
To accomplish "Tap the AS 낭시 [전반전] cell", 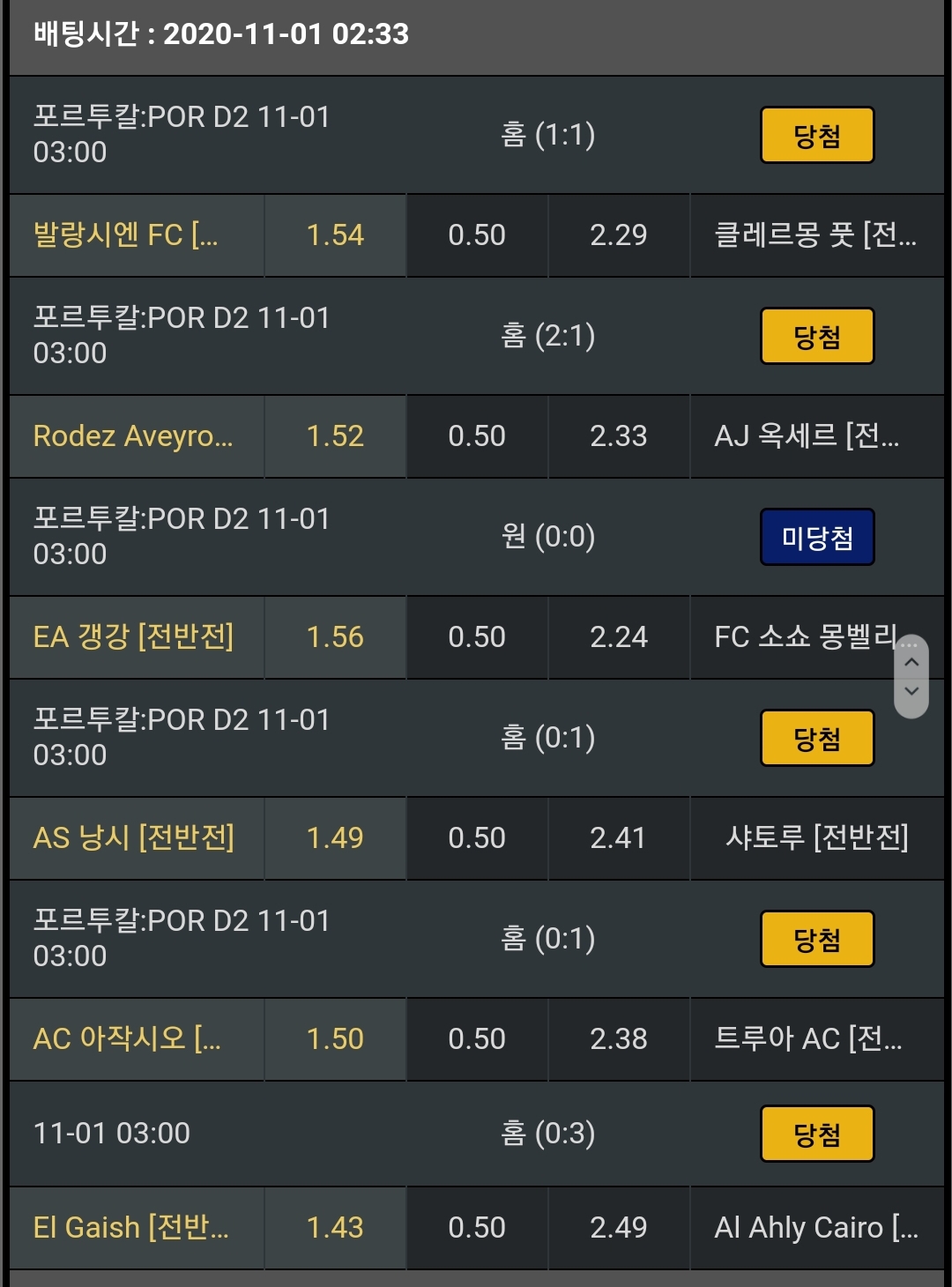I will [x=138, y=838].
